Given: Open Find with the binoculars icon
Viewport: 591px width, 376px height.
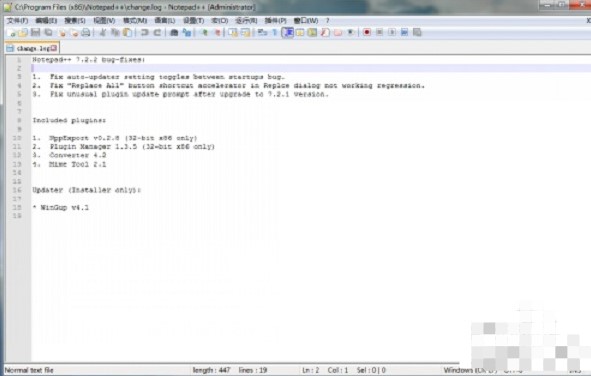Looking at the screenshot, I should (x=174, y=32).
